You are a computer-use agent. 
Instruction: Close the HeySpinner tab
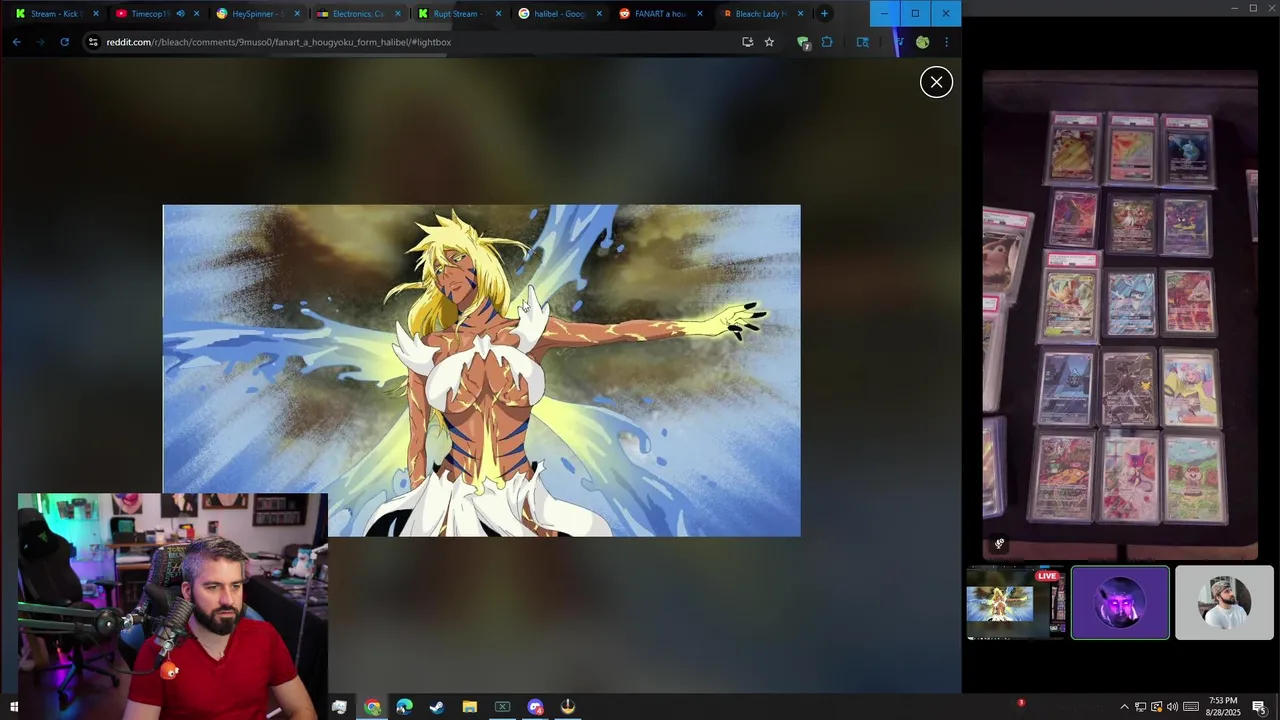point(297,14)
